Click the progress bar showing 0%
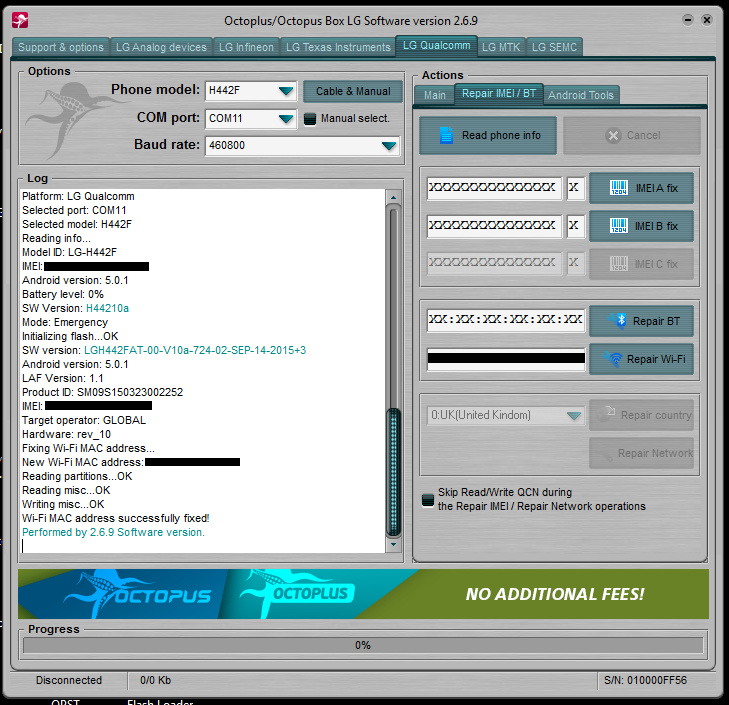 pyautogui.click(x=363, y=645)
